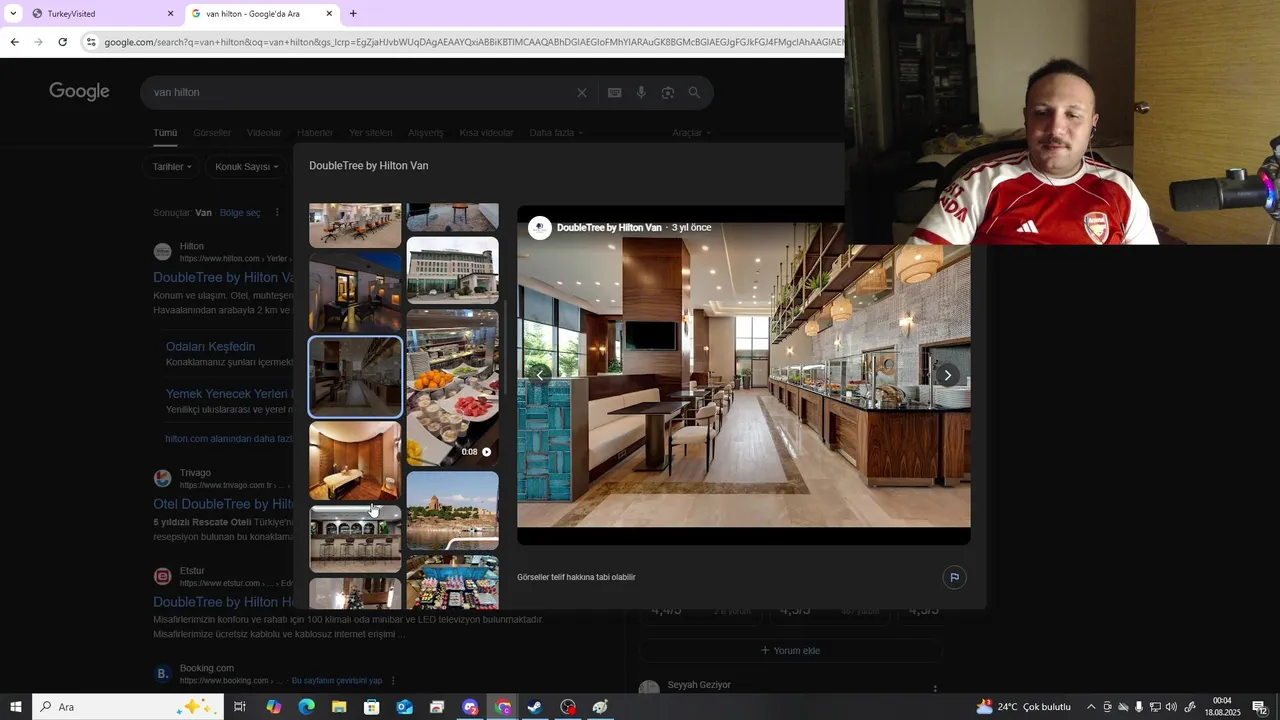Viewport: 1280px width, 720px height.
Task: Click the Bölge seç link
Action: point(240,213)
